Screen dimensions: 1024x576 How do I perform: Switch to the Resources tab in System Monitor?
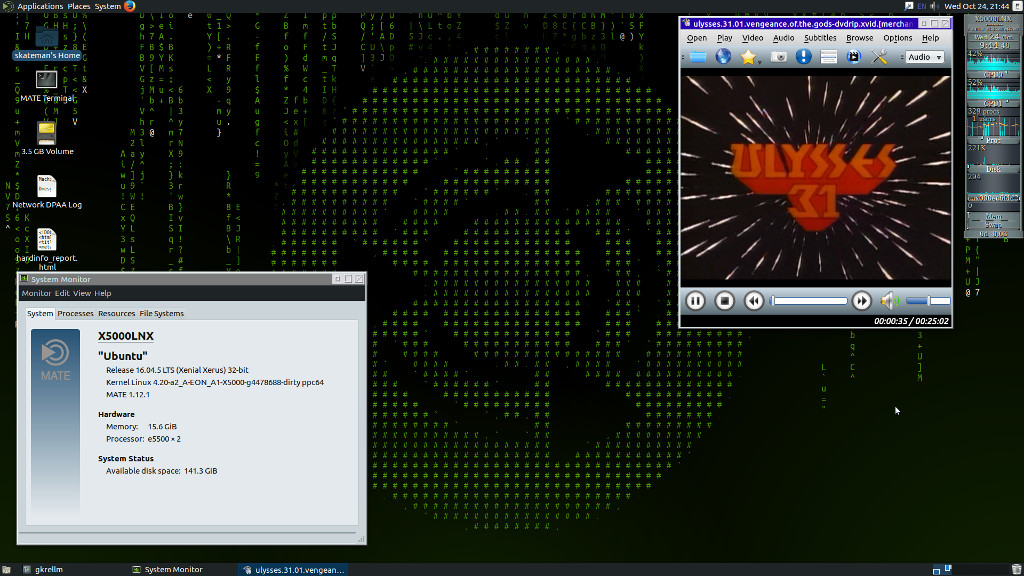click(116, 313)
